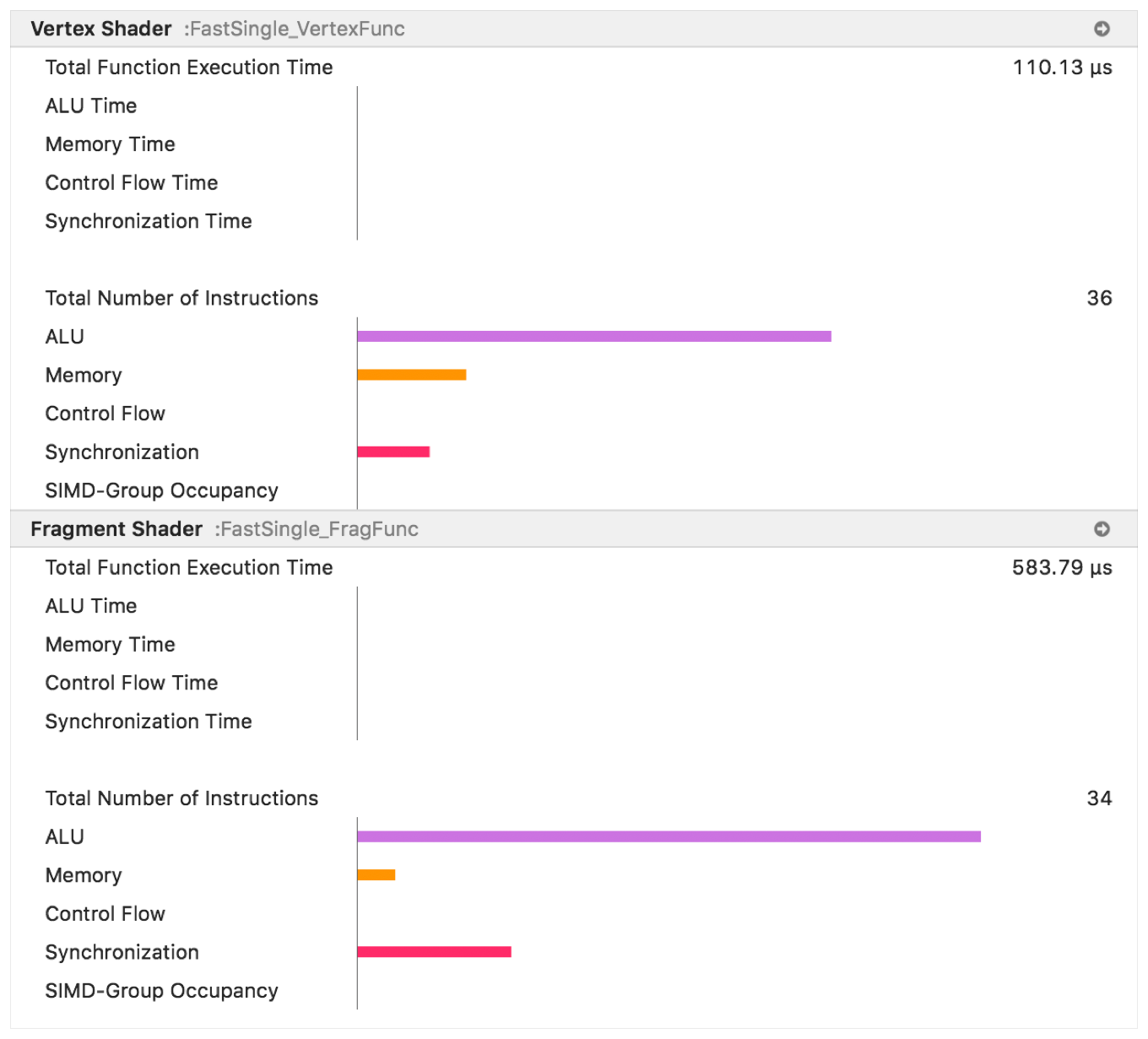Click the Fragment Shader arrow icon
Image resolution: width=1148 pixels, height=1039 pixels.
(1102, 529)
